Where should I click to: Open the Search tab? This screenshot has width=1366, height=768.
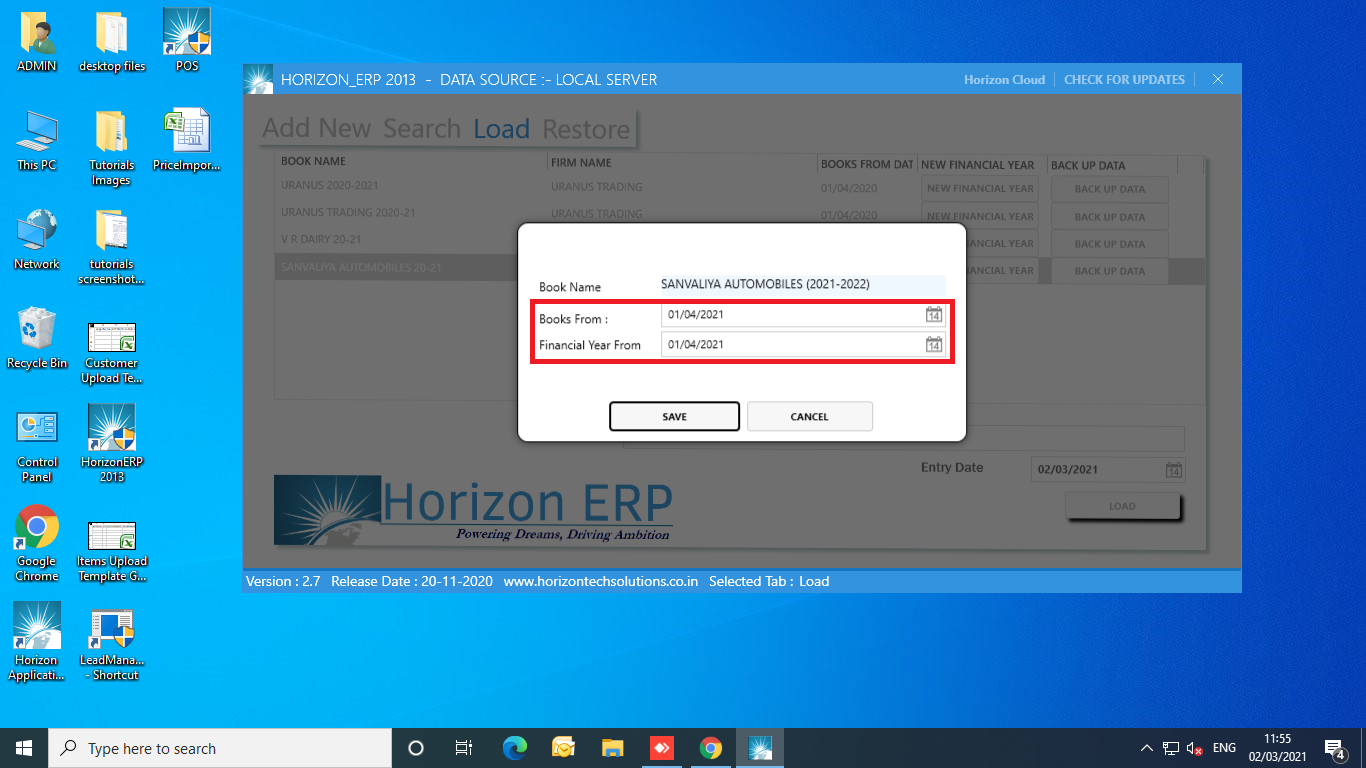point(421,129)
